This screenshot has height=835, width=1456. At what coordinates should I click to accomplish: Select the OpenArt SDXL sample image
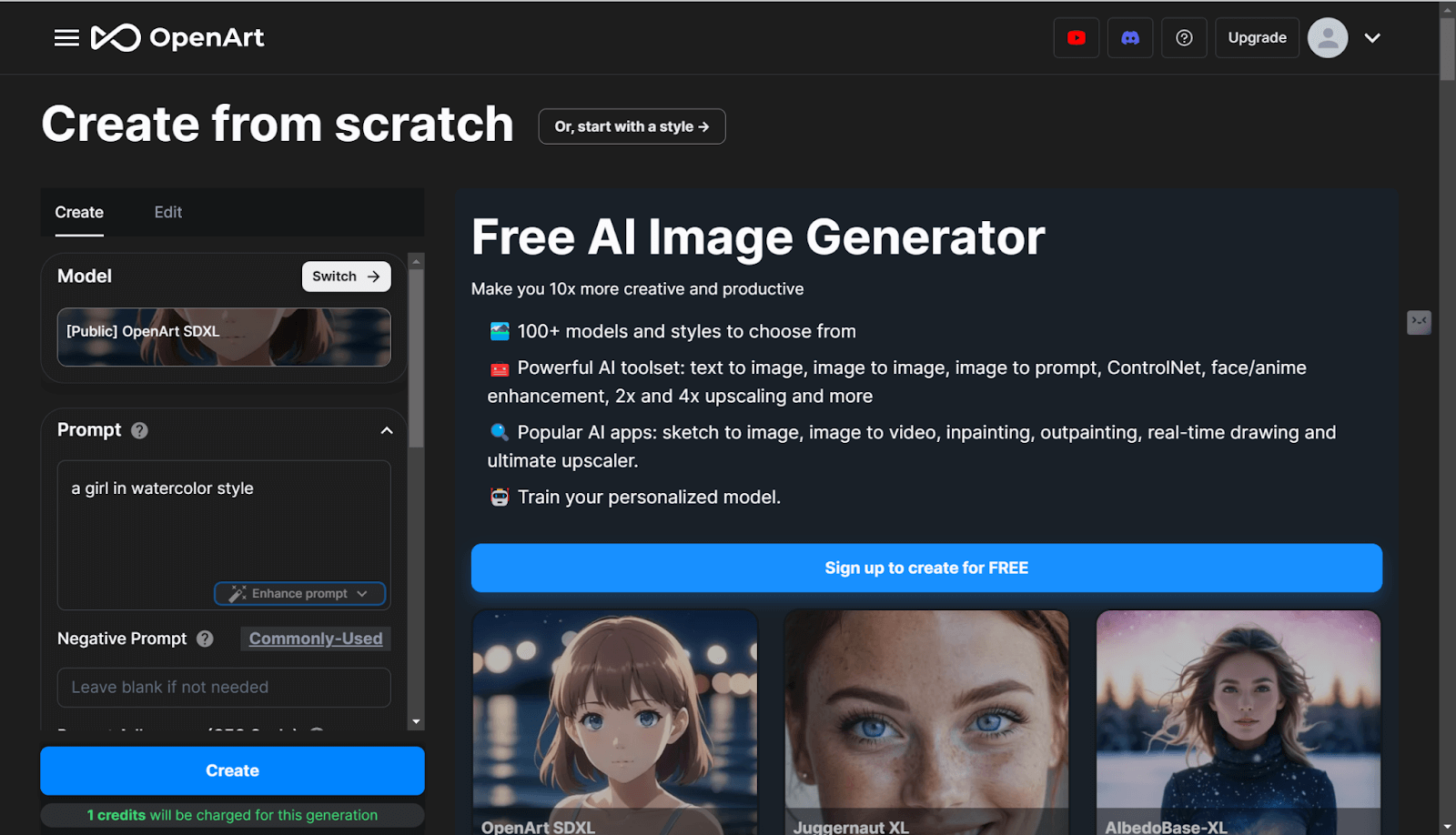click(x=615, y=722)
